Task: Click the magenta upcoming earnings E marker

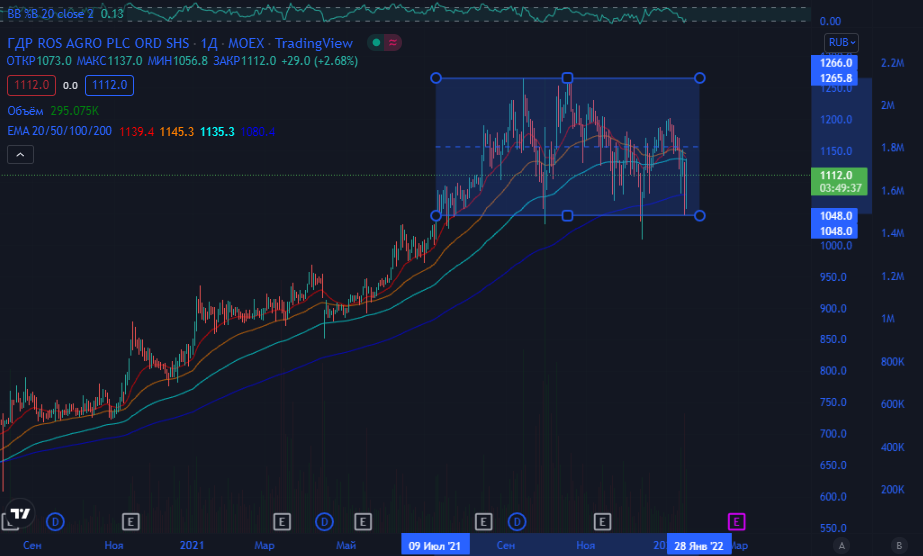Action: tap(736, 521)
